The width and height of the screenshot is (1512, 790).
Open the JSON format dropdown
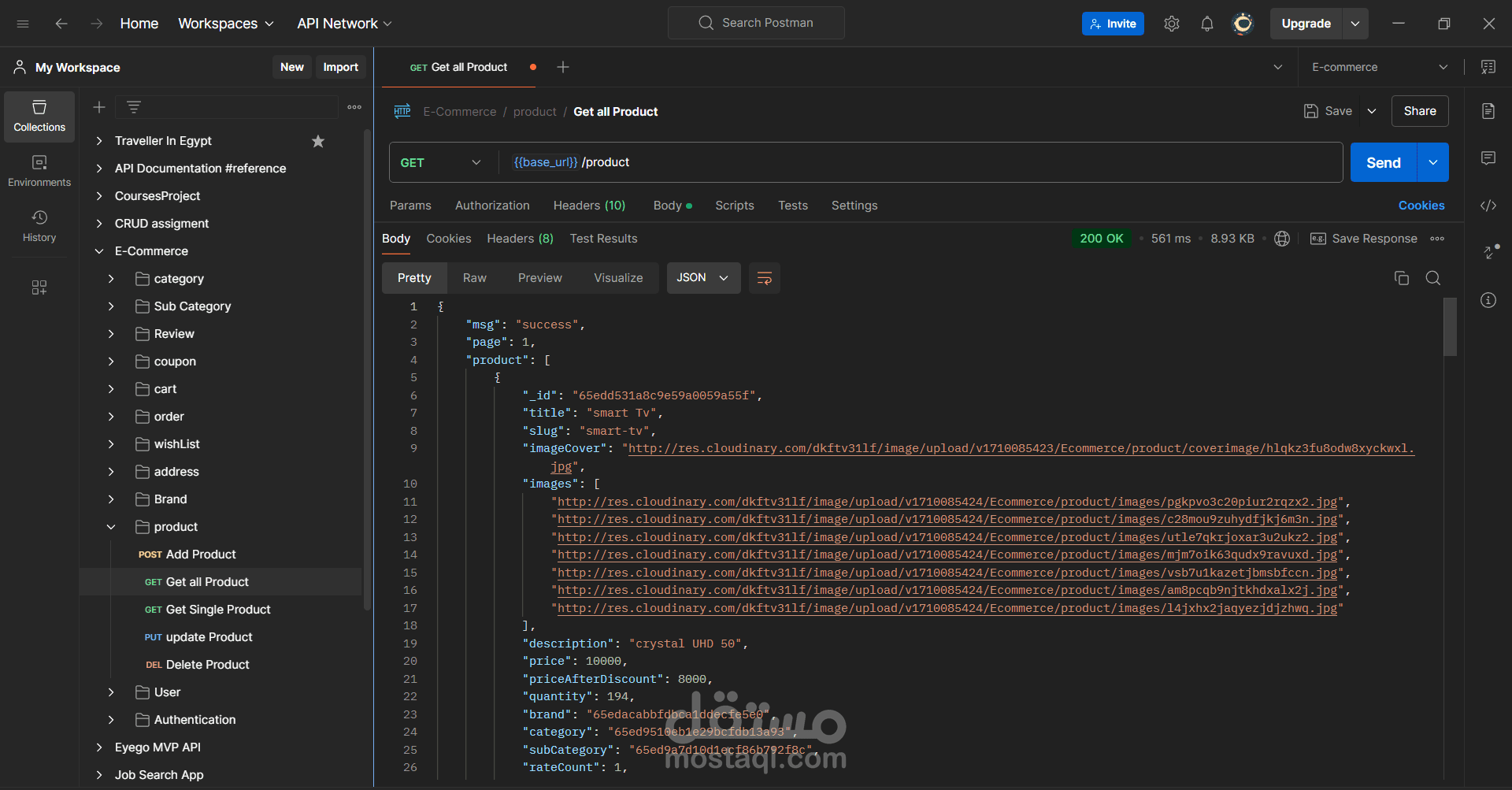coord(703,278)
